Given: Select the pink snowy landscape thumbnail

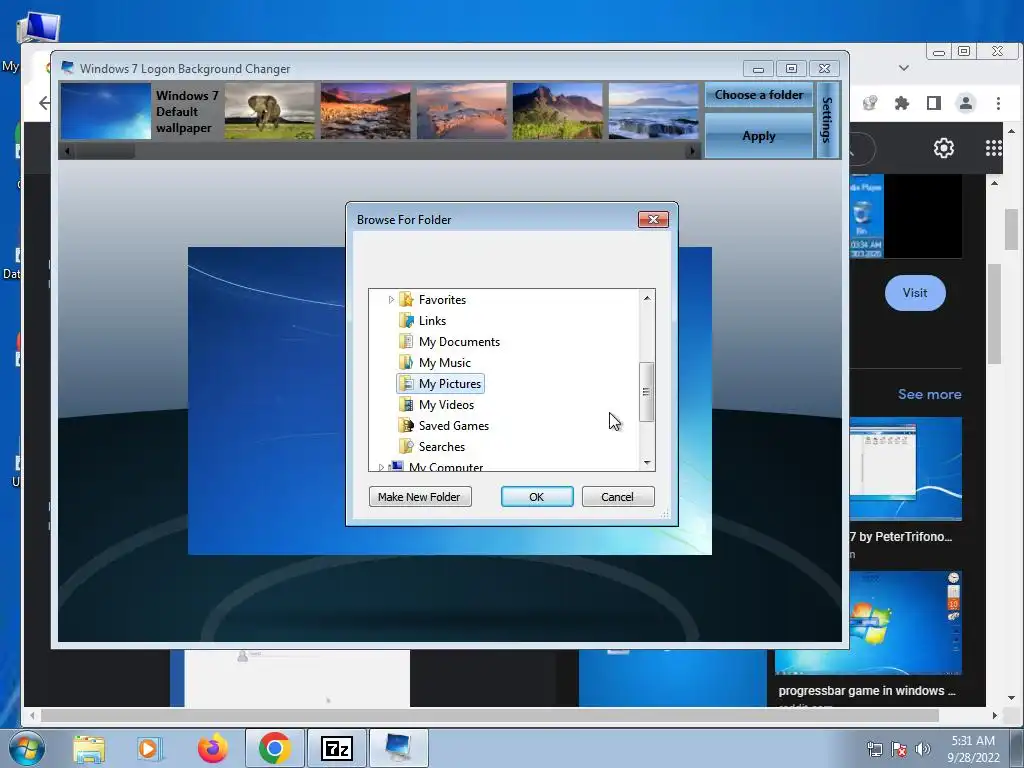Looking at the screenshot, I should click(x=462, y=111).
